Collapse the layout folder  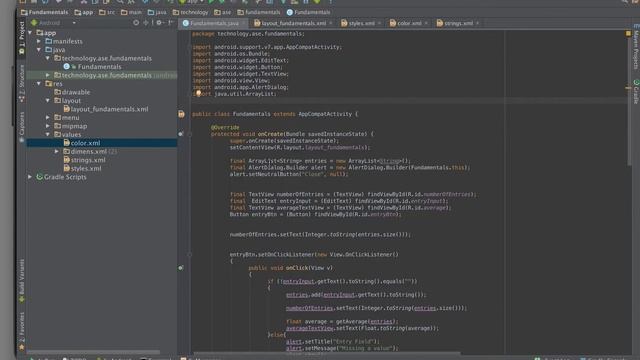coord(48,100)
